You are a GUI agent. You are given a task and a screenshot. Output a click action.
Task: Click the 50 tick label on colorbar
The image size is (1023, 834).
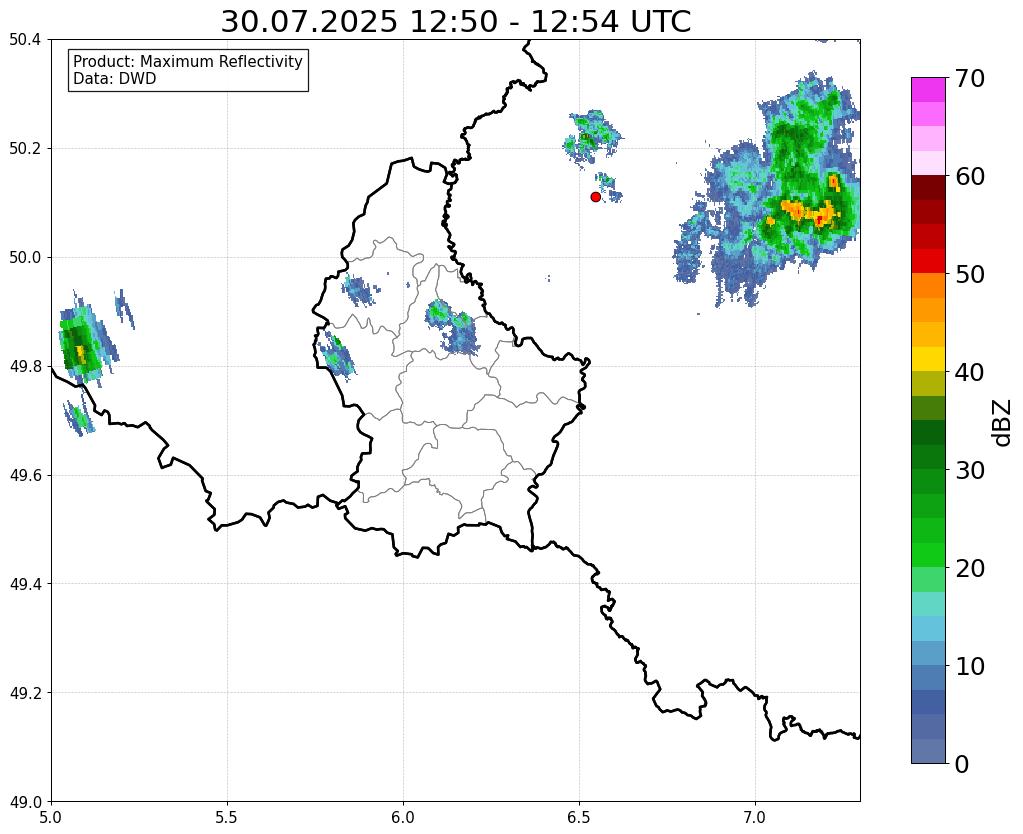point(970,274)
